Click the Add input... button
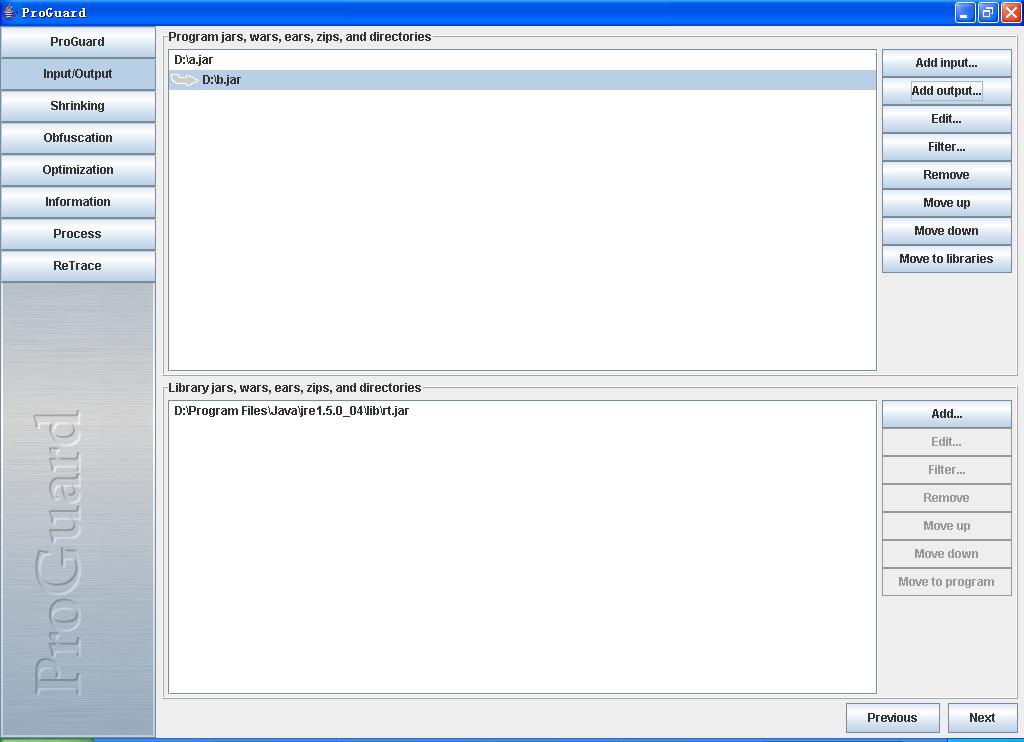1024x742 pixels. (x=946, y=63)
